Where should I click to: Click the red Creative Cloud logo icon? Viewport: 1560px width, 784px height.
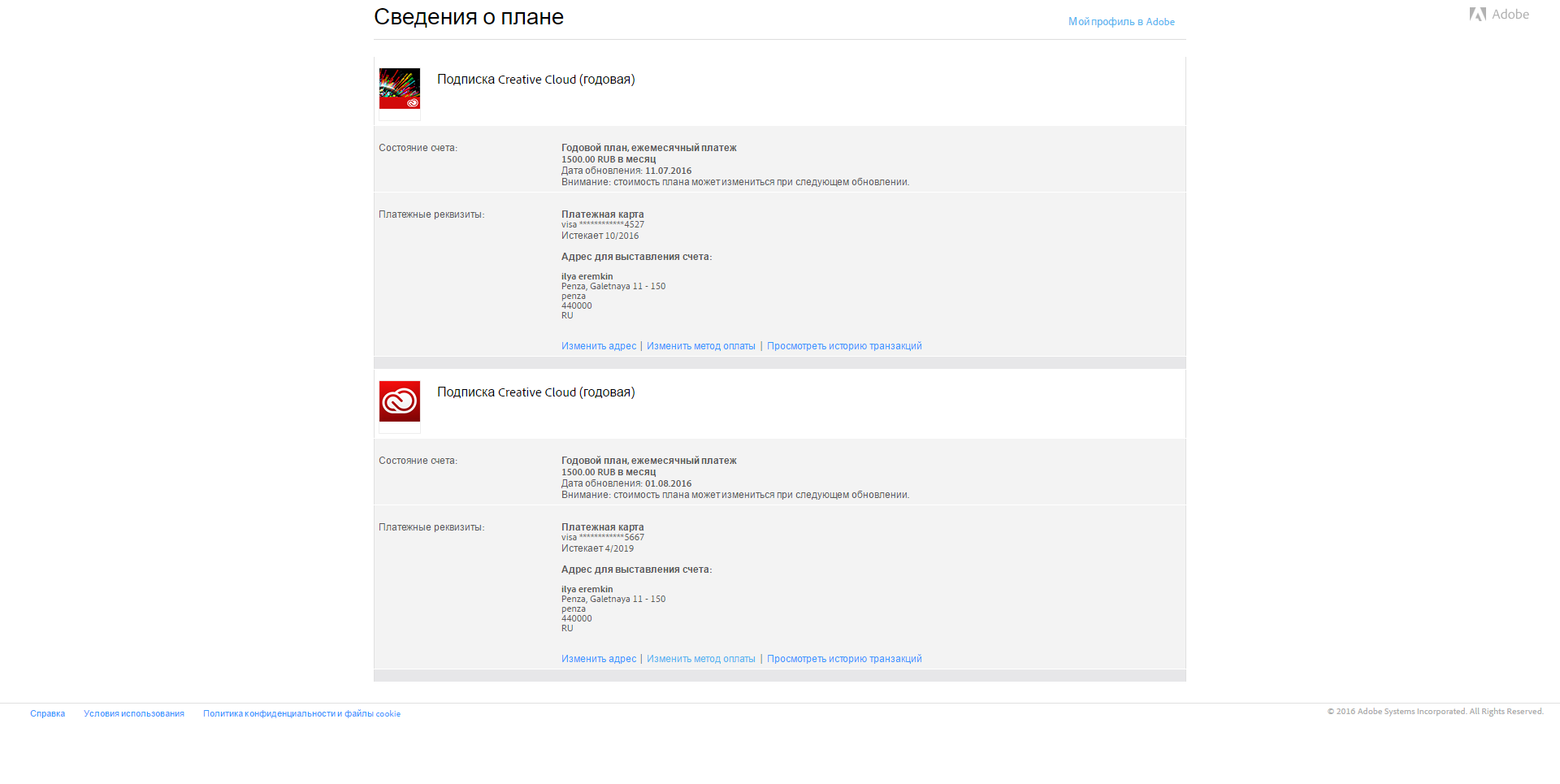(400, 401)
